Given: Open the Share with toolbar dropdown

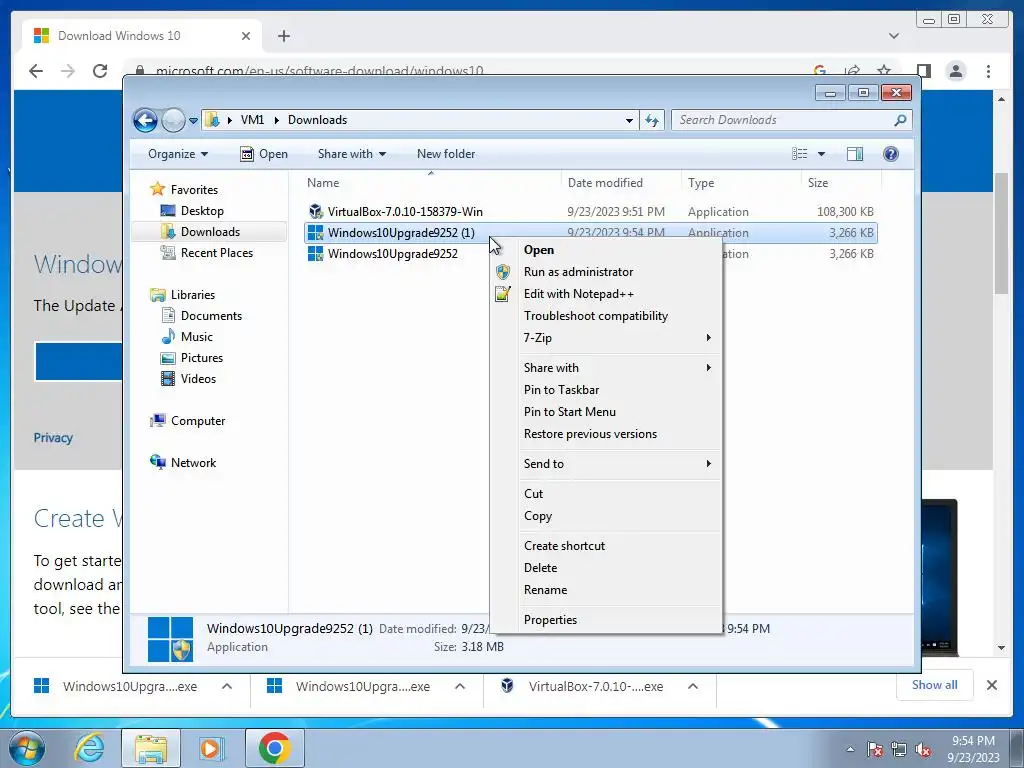Looking at the screenshot, I should (x=351, y=154).
